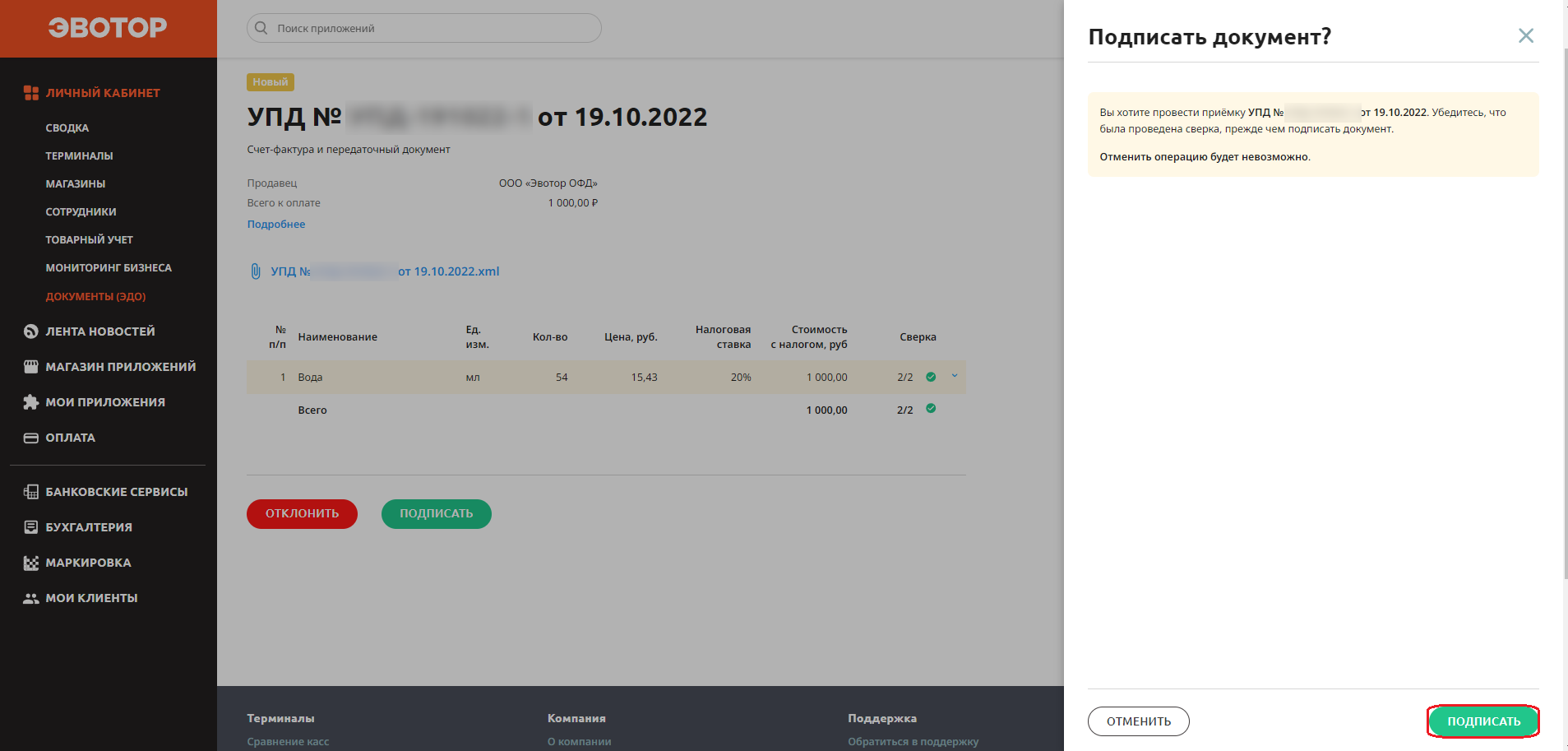Click the 20% tax rate value
Viewport: 1568px width, 751px height.
point(741,378)
